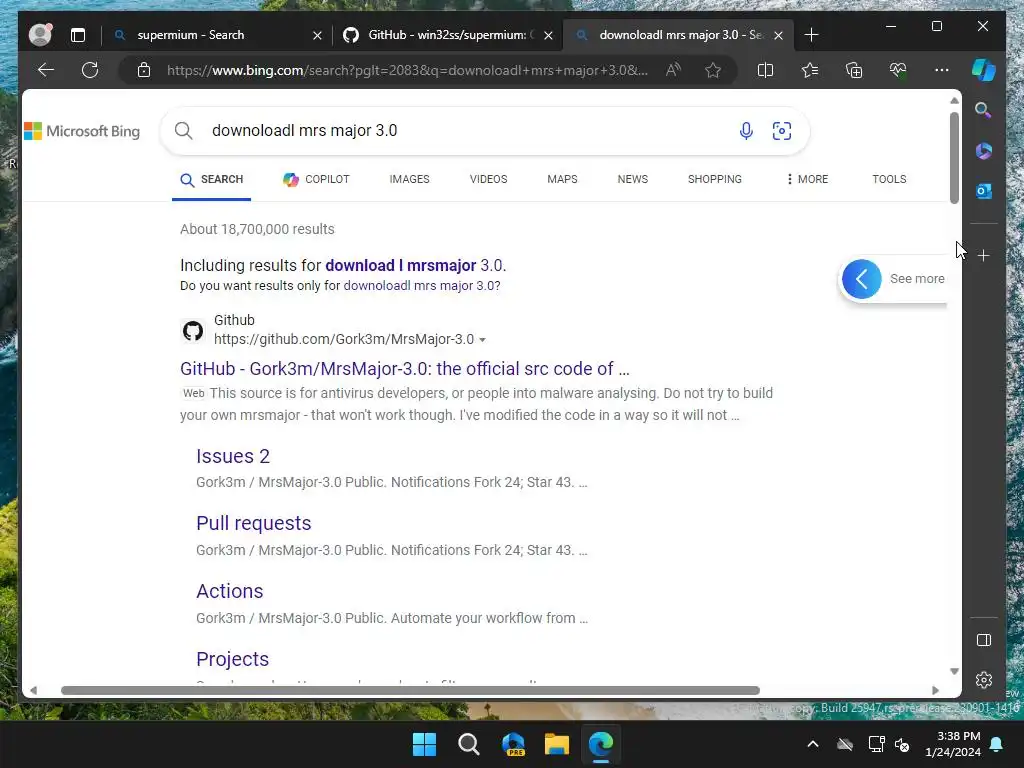Open sidebar settings gear

pyautogui.click(x=984, y=680)
